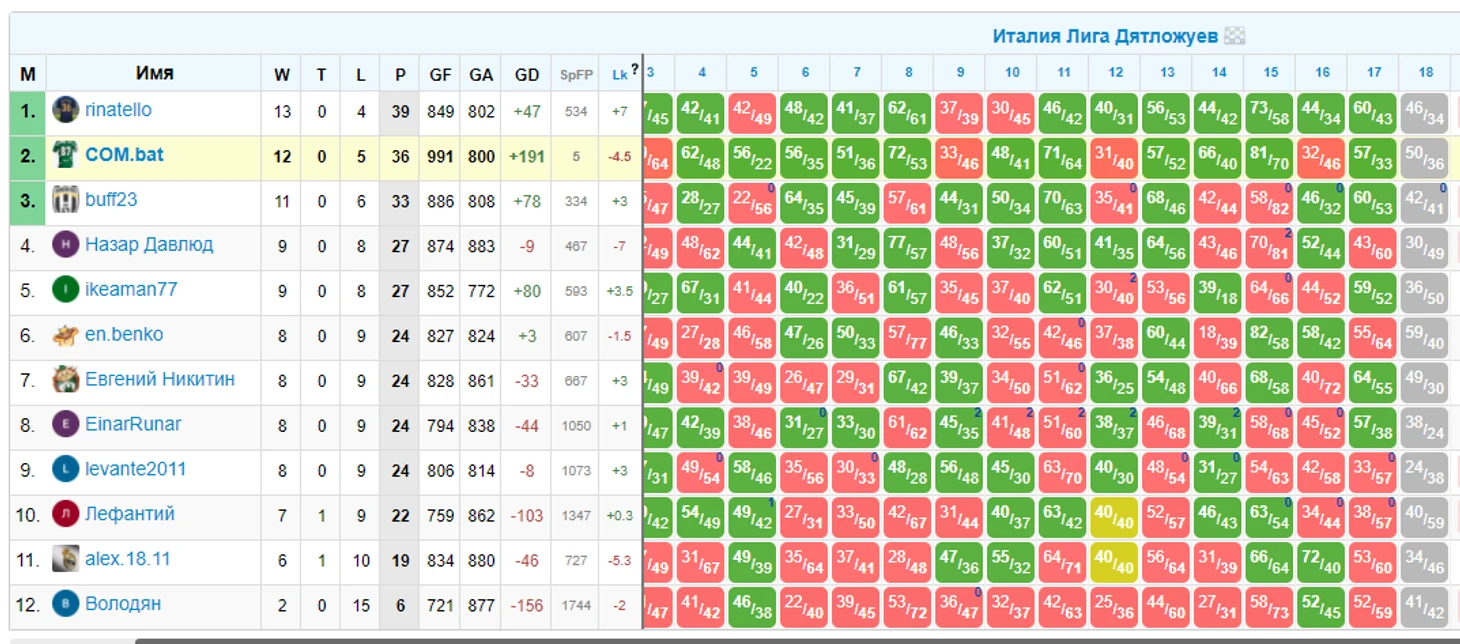
Task: Click alex.18.11's avatar image
Action: click(65, 559)
